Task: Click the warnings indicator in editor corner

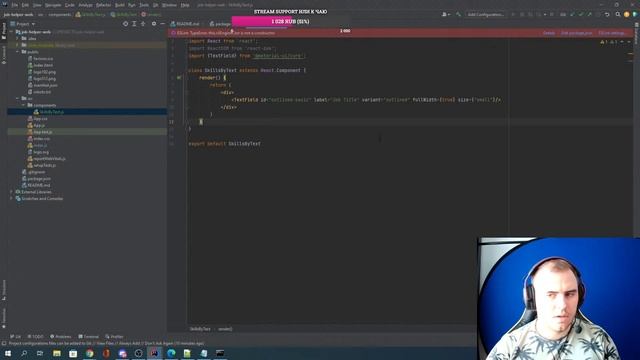Action: point(609,42)
